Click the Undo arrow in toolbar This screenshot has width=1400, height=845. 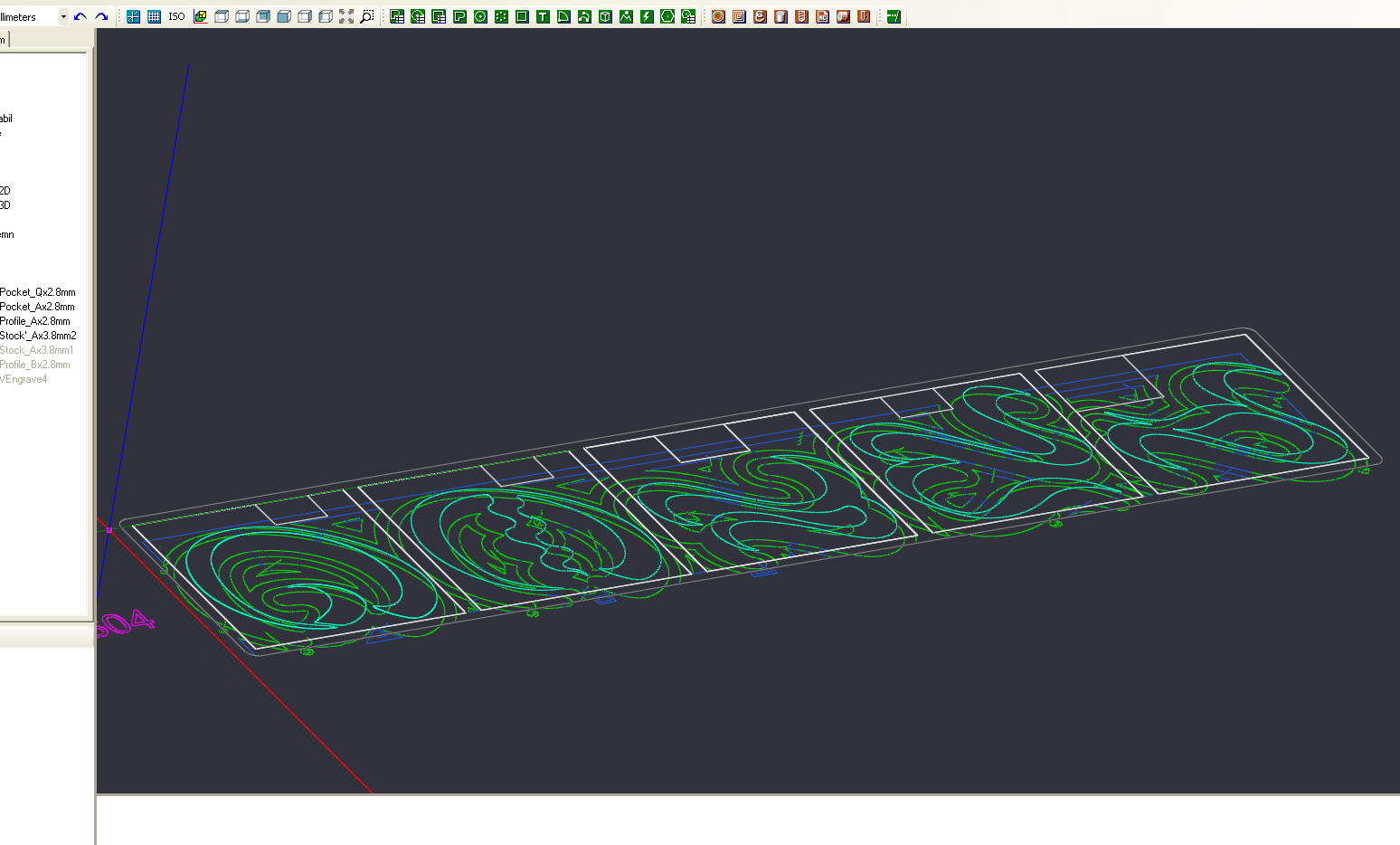tap(80, 16)
